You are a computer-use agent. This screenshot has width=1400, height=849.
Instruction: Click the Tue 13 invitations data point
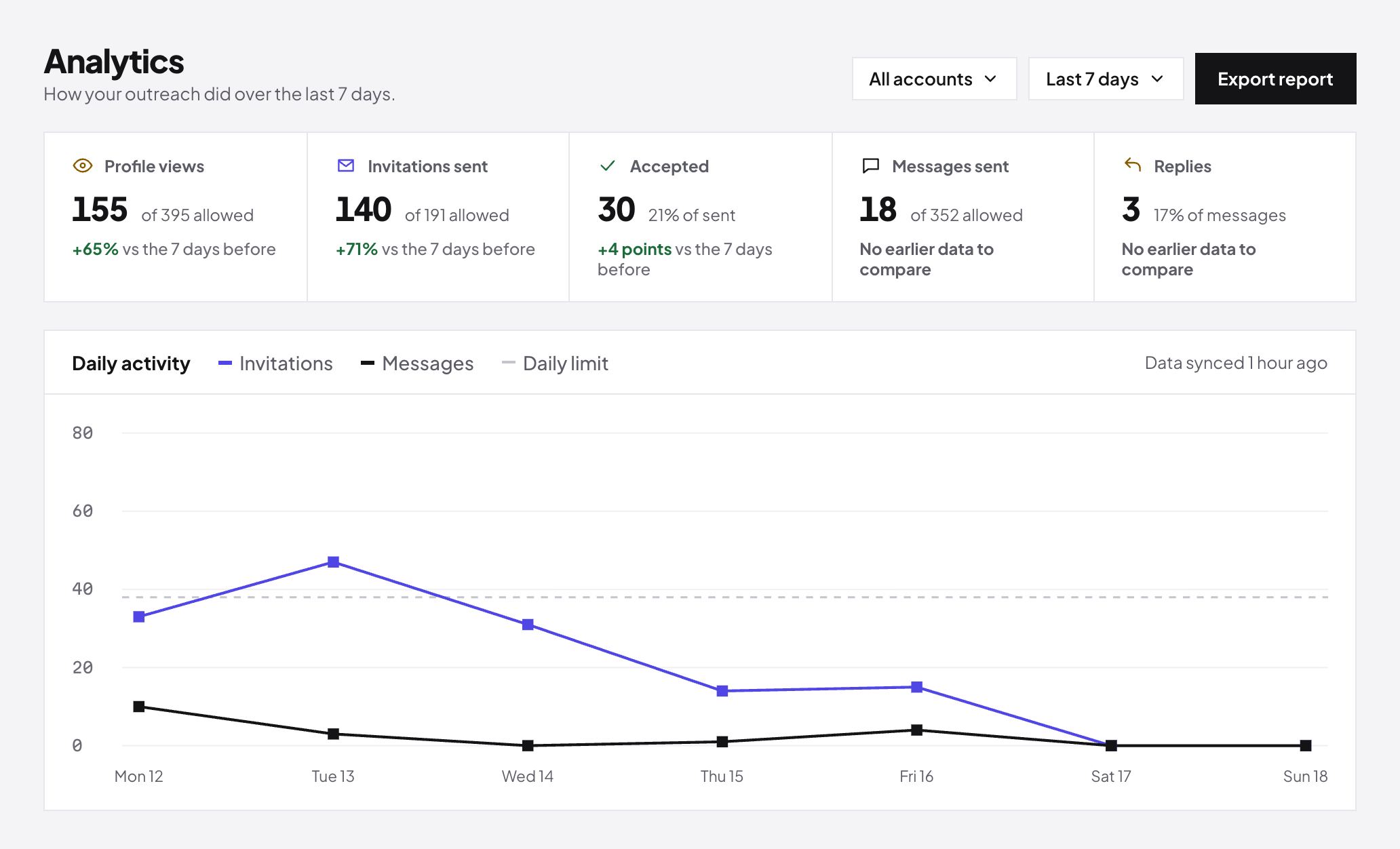[x=333, y=562]
